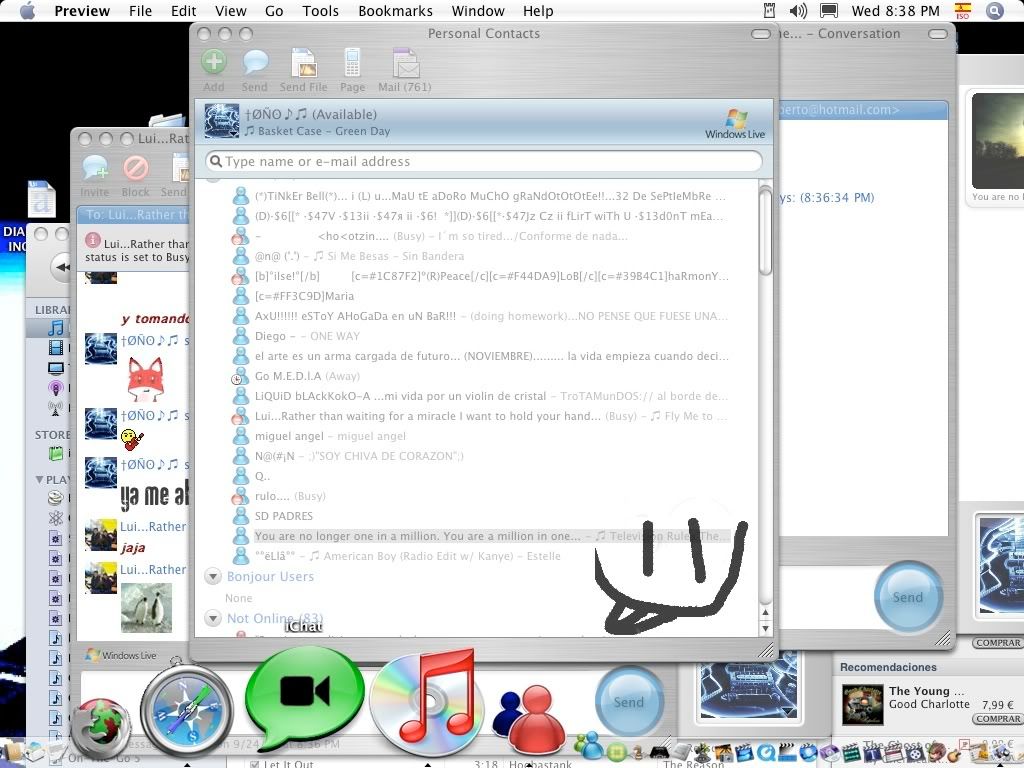Select the Radio tower icon in iTunes sidebar

[56, 409]
